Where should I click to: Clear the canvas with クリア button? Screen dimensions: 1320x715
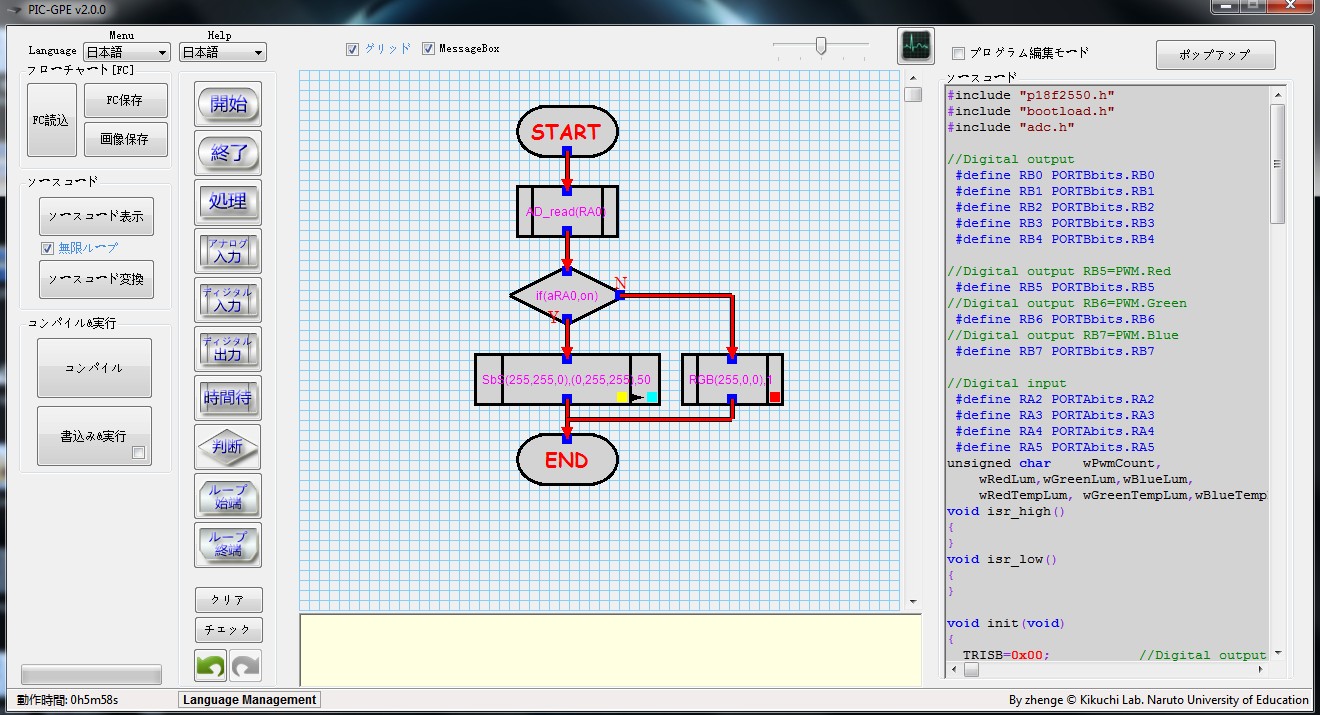(228, 600)
